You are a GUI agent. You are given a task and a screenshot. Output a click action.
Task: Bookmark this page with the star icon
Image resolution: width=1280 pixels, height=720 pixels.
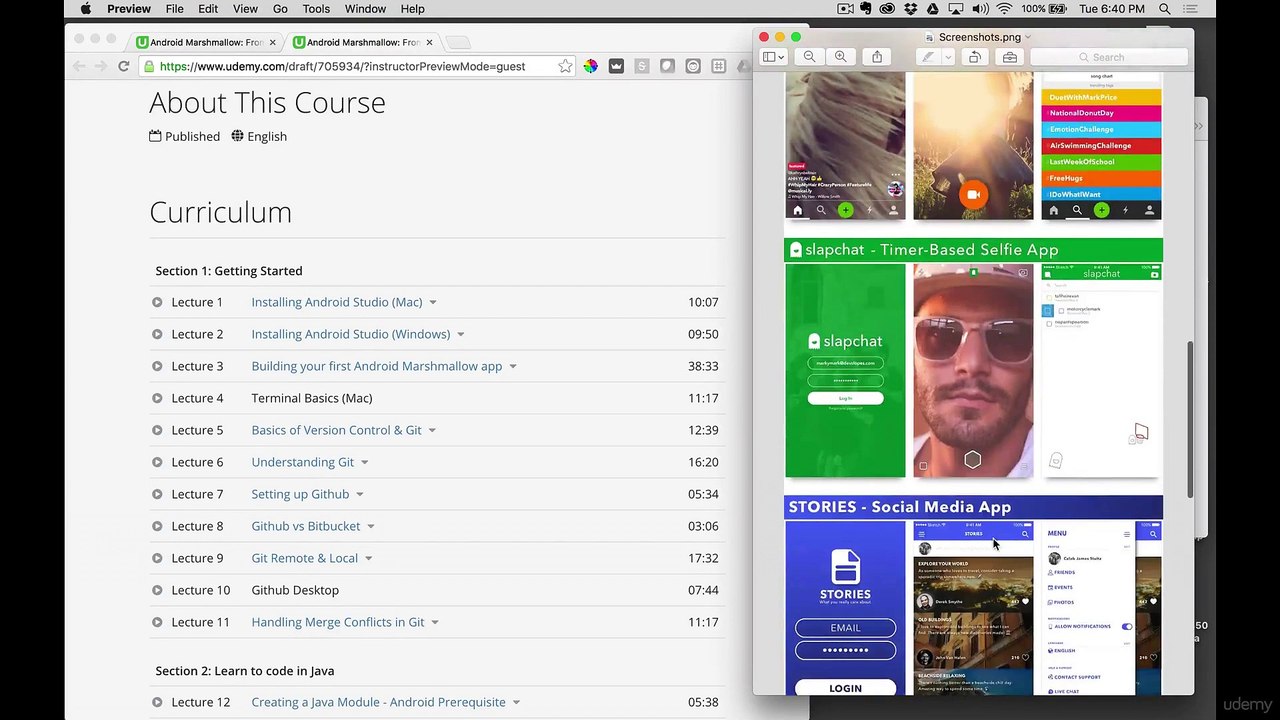click(x=565, y=66)
